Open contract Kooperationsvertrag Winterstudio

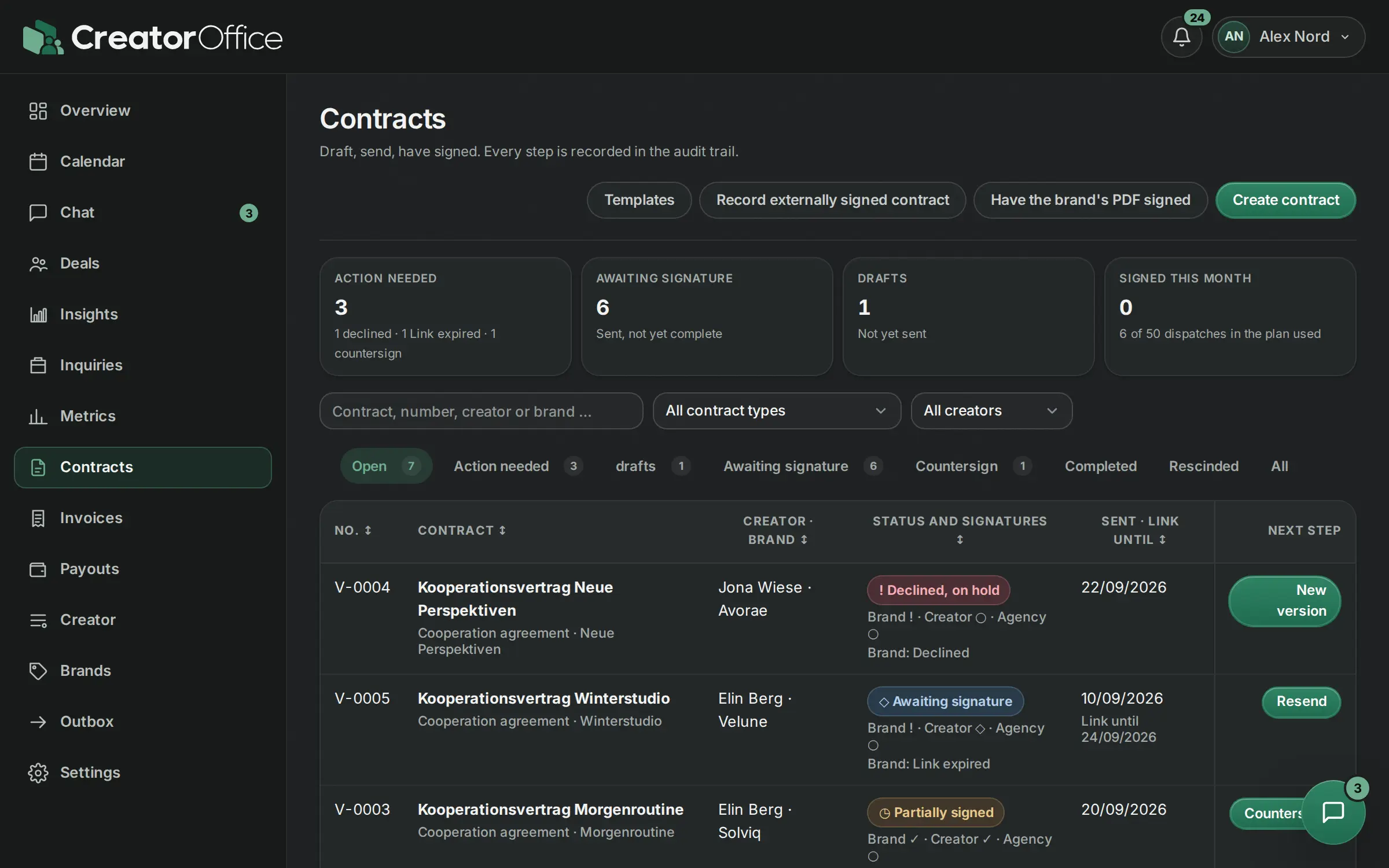tap(543, 698)
